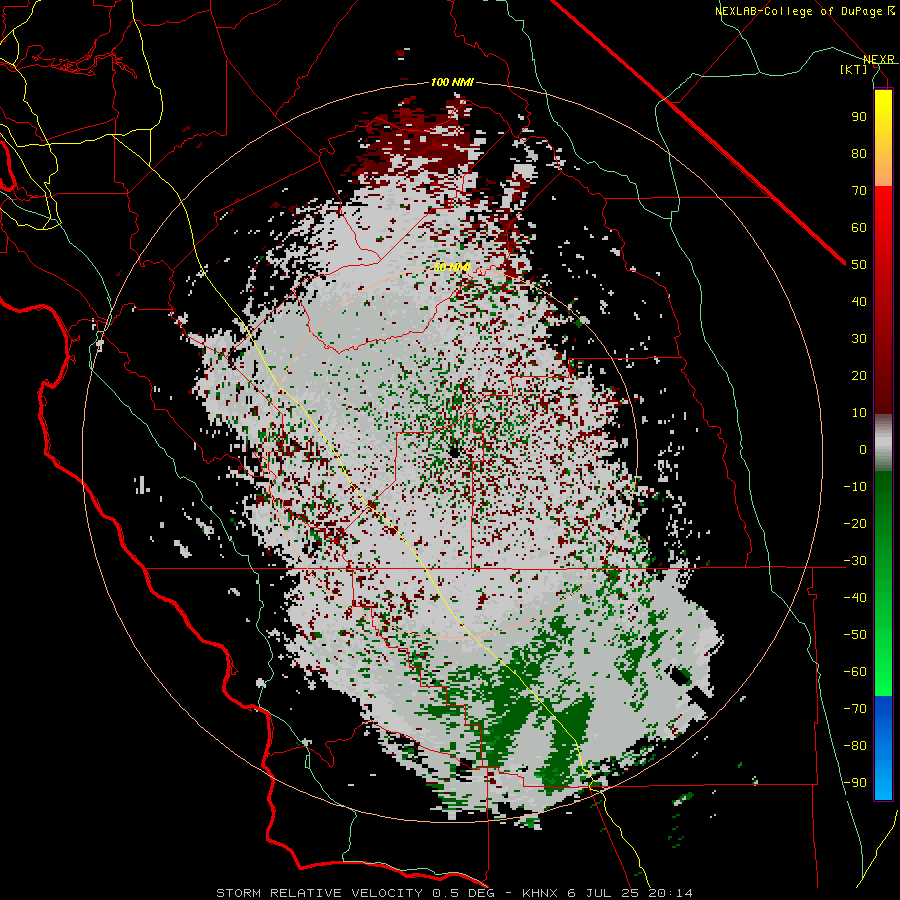The image size is (900, 900).
Task: Click the '100 NMI' range ring label
Action: tap(452, 83)
